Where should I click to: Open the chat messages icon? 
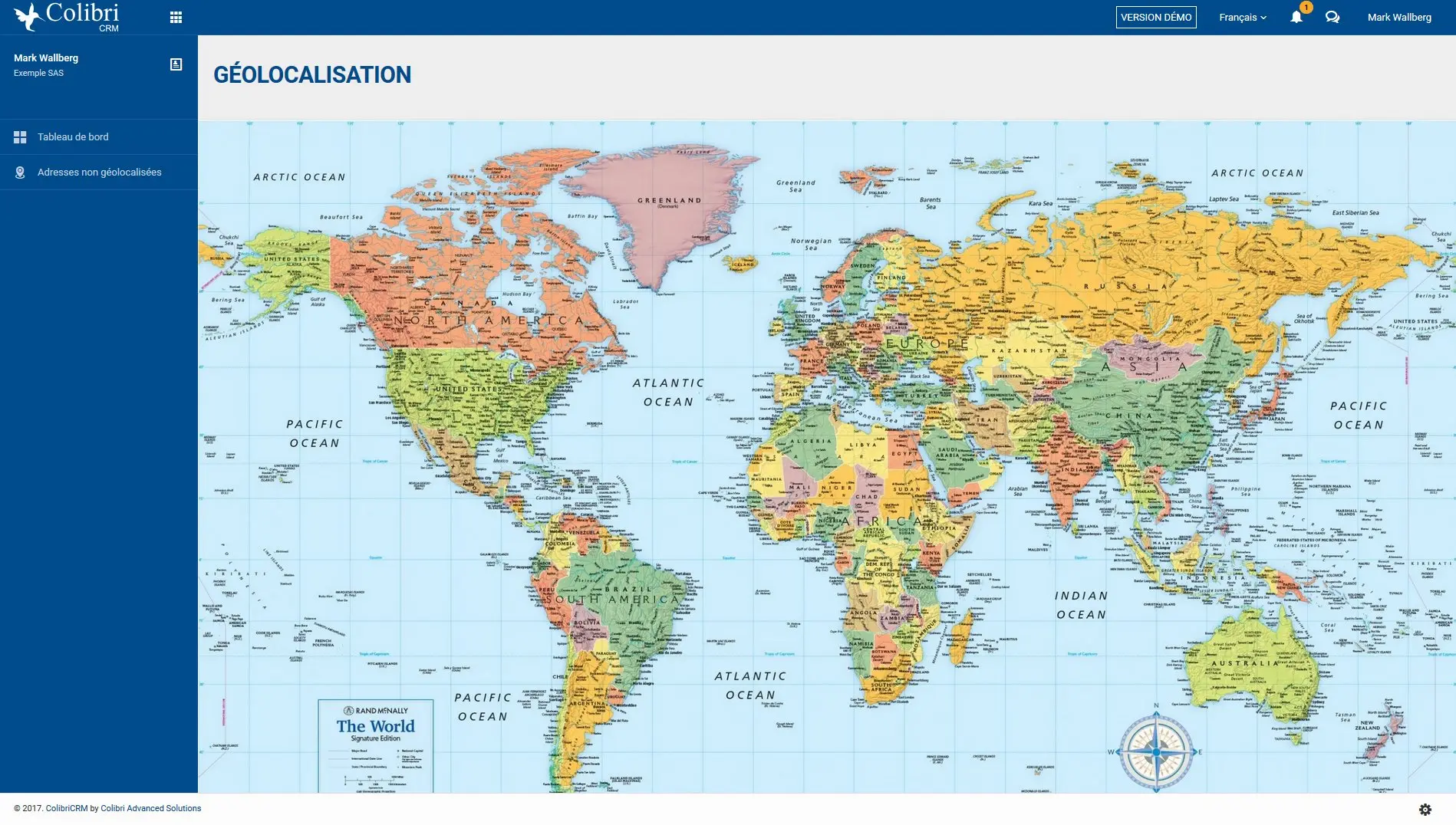coord(1332,18)
